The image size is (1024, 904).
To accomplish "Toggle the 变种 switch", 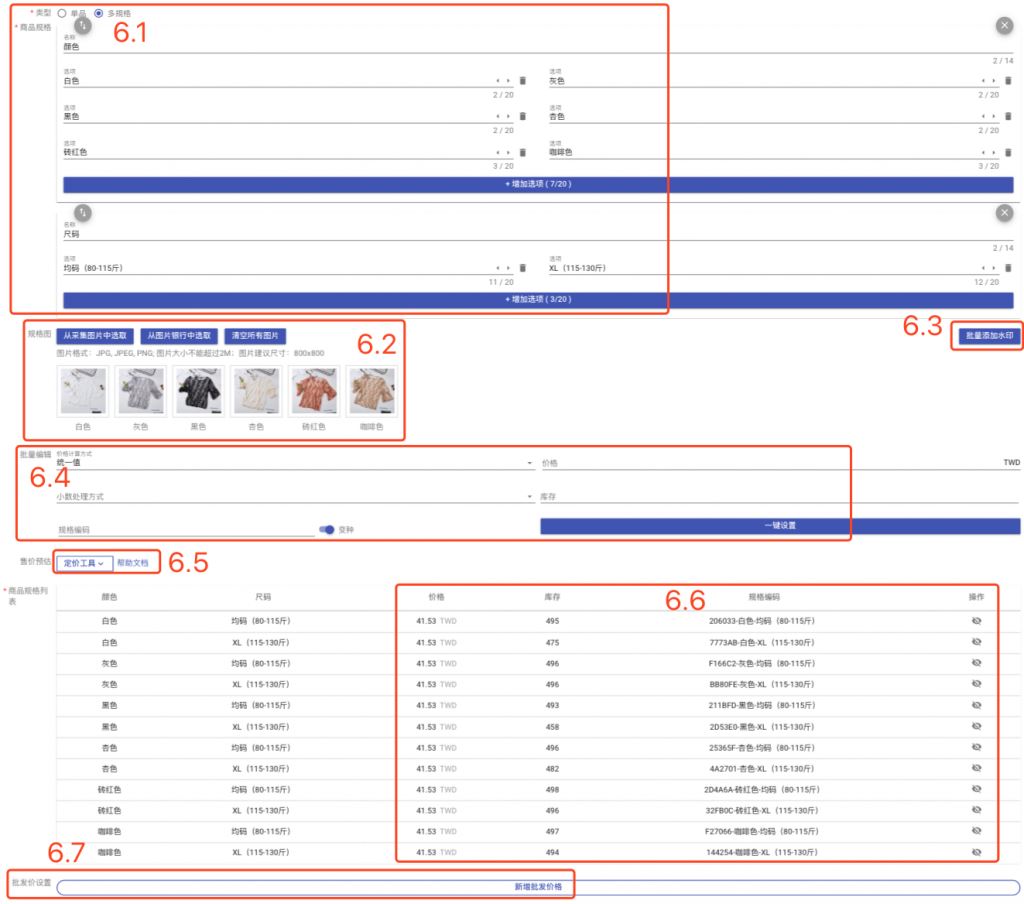I will 327,530.
